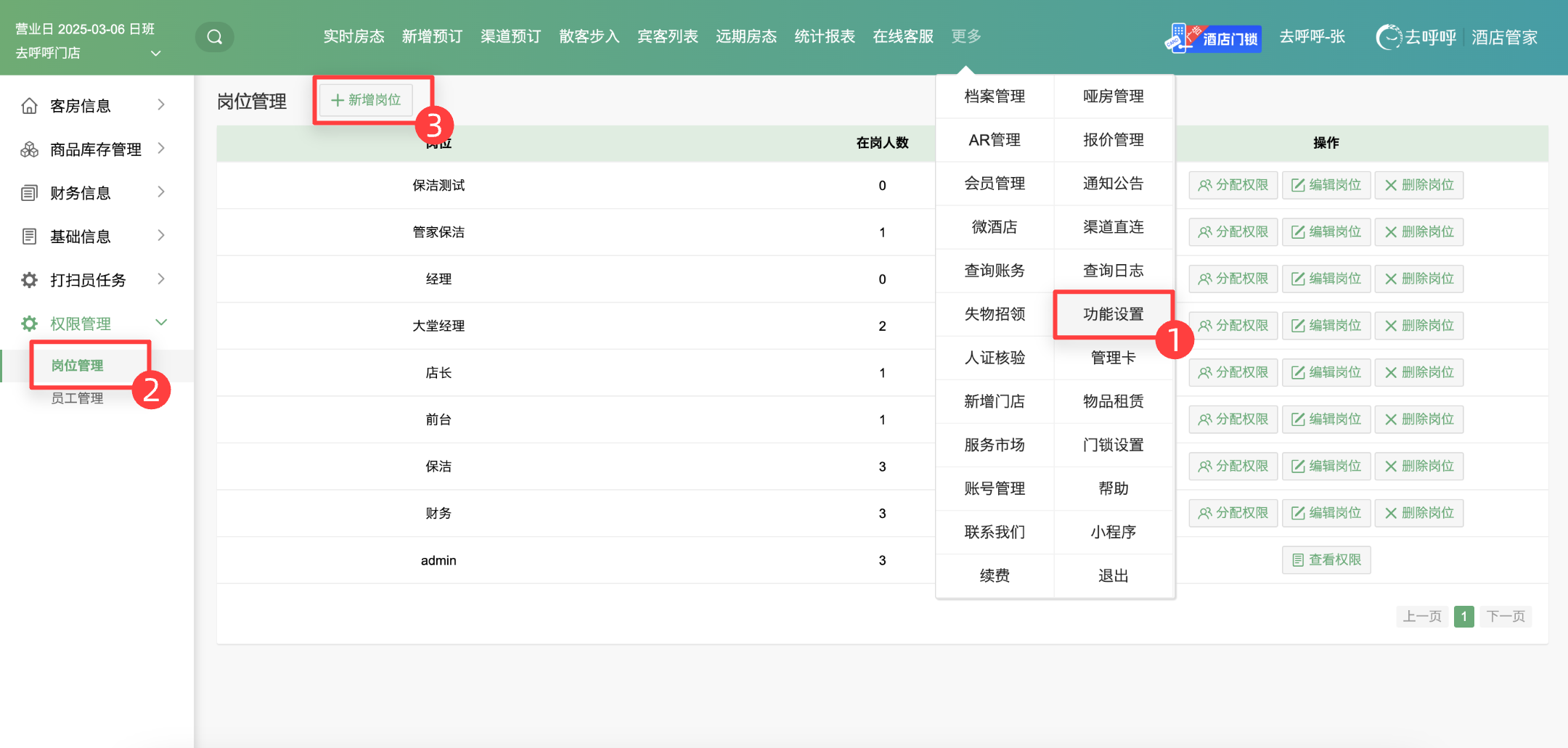Screen dimensions: 1568x748
Task: Expand the 打扫员任务 section chevron
Action: click(161, 279)
